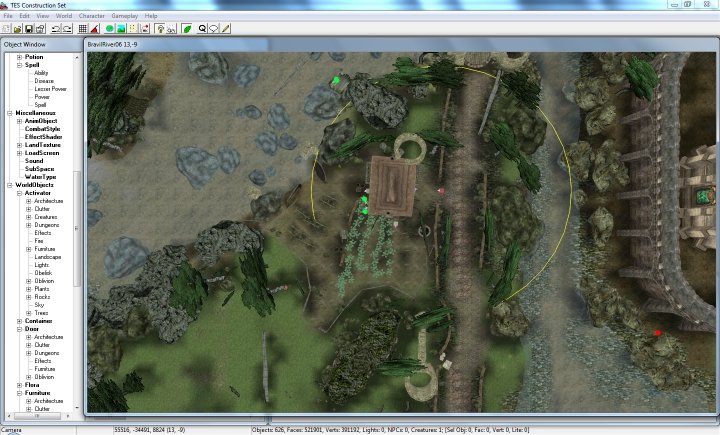Select the WaterType tree item
The height and width of the screenshot is (435, 720).
(x=40, y=177)
